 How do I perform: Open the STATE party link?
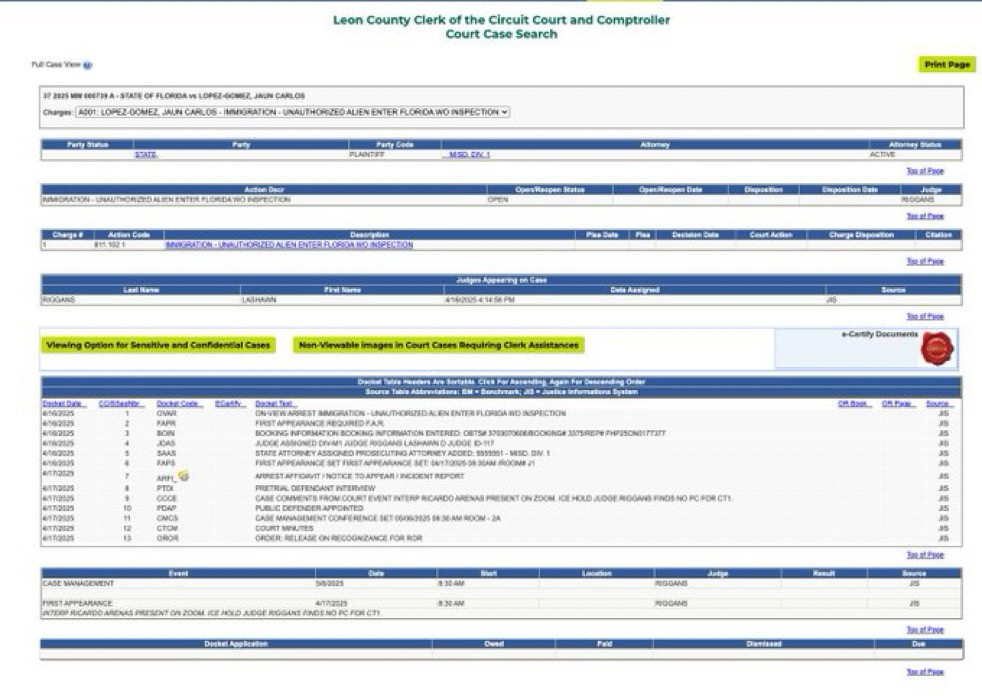click(x=146, y=154)
